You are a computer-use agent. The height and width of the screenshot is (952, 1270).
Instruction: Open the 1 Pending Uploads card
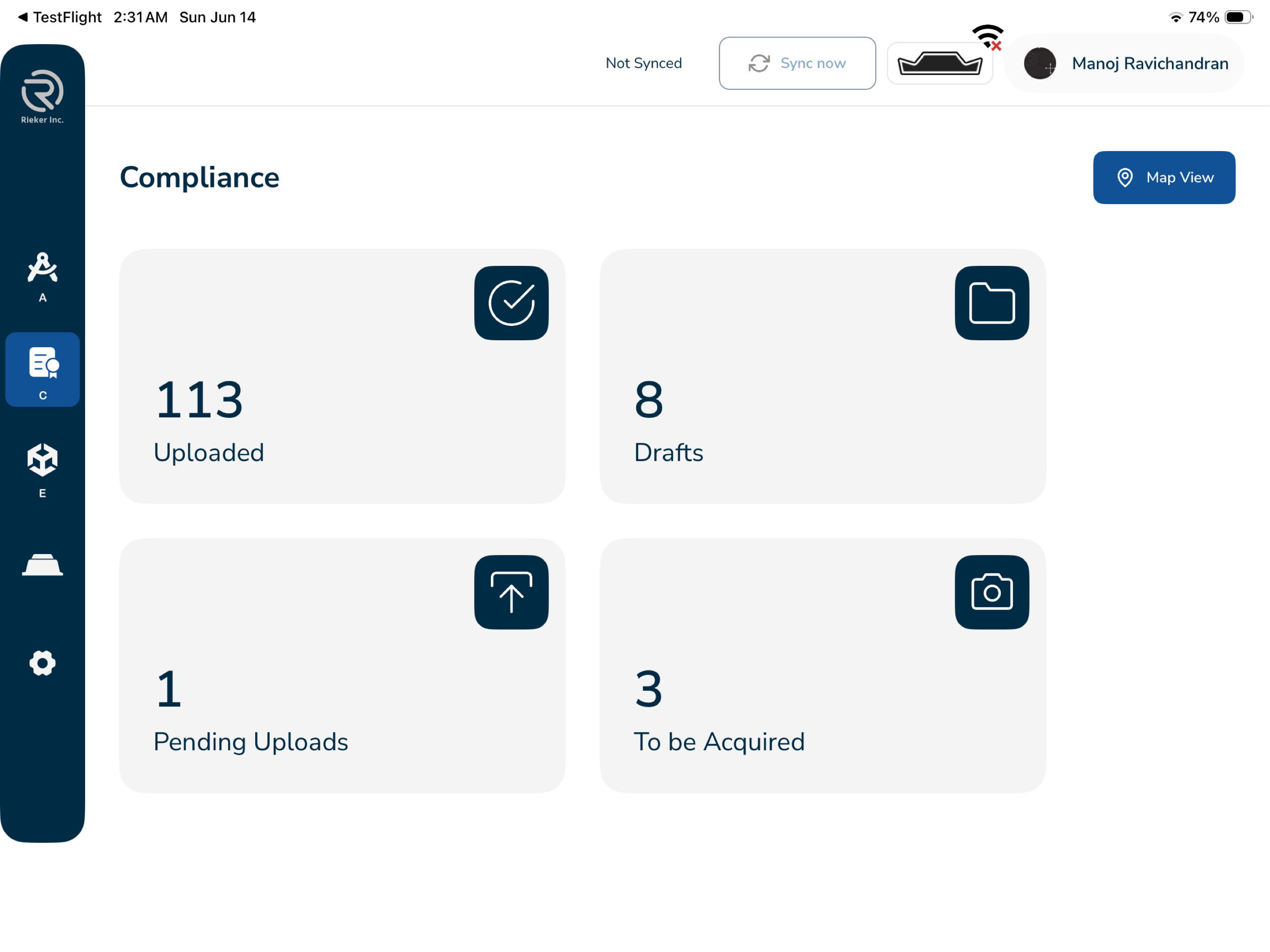tap(342, 666)
